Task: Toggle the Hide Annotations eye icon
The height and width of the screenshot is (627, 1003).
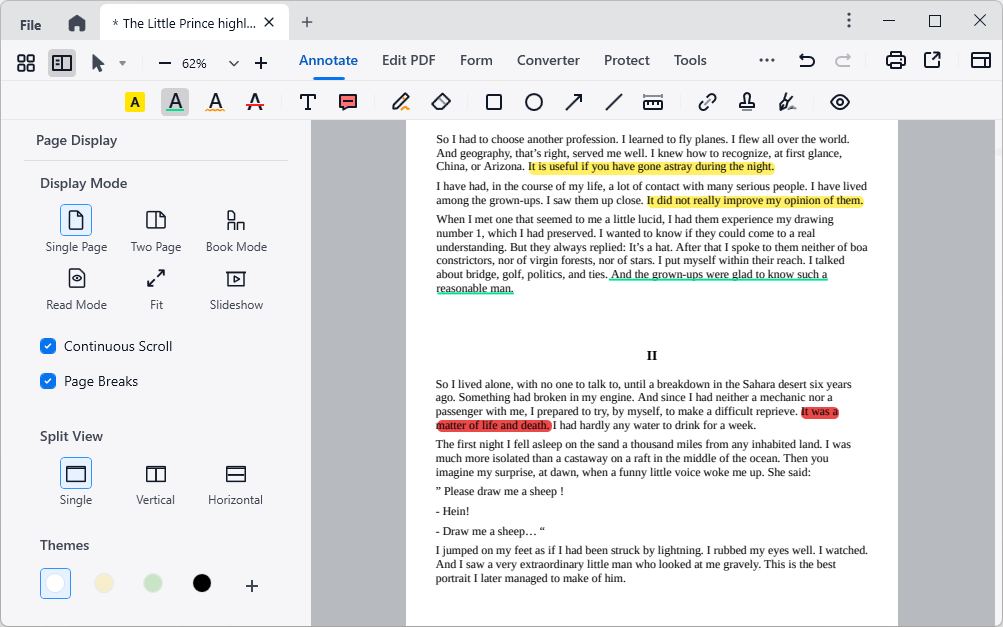Action: point(839,101)
